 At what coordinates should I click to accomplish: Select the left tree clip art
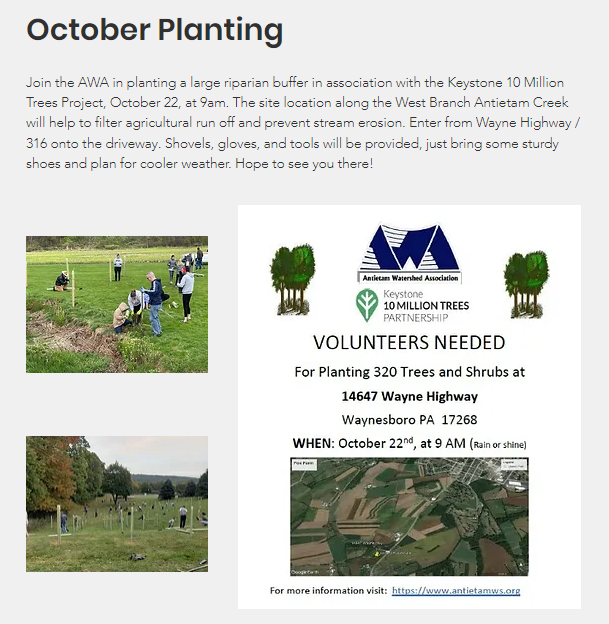(293, 276)
